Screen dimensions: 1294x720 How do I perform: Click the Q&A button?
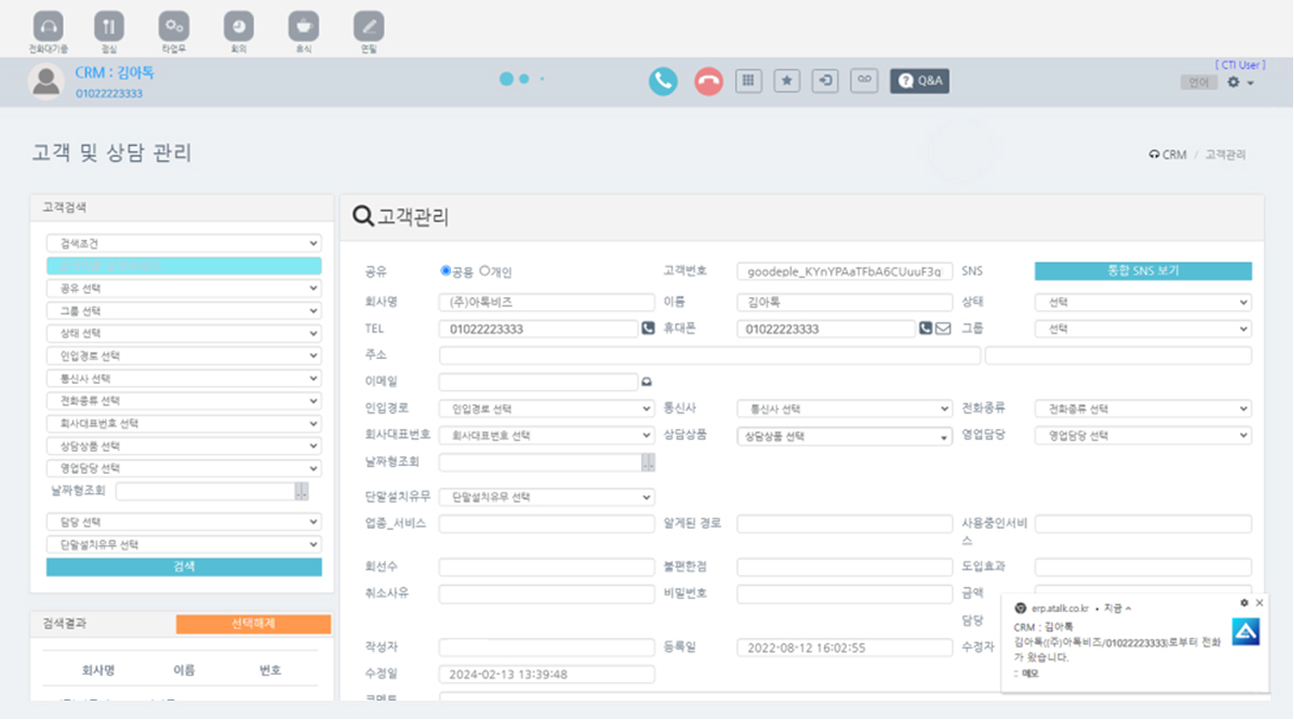919,81
